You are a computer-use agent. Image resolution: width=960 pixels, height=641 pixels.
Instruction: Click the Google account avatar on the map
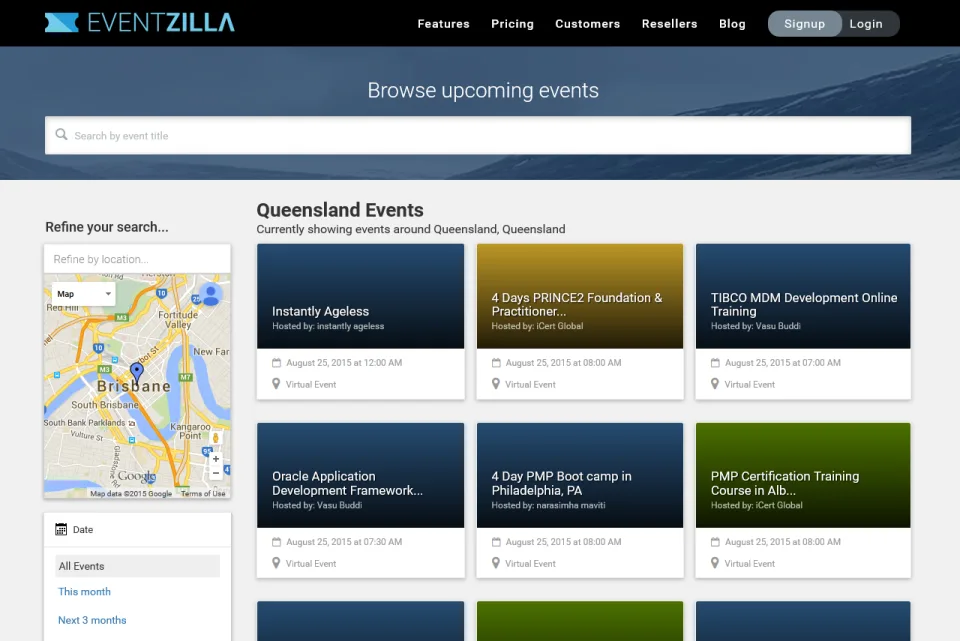point(211,294)
